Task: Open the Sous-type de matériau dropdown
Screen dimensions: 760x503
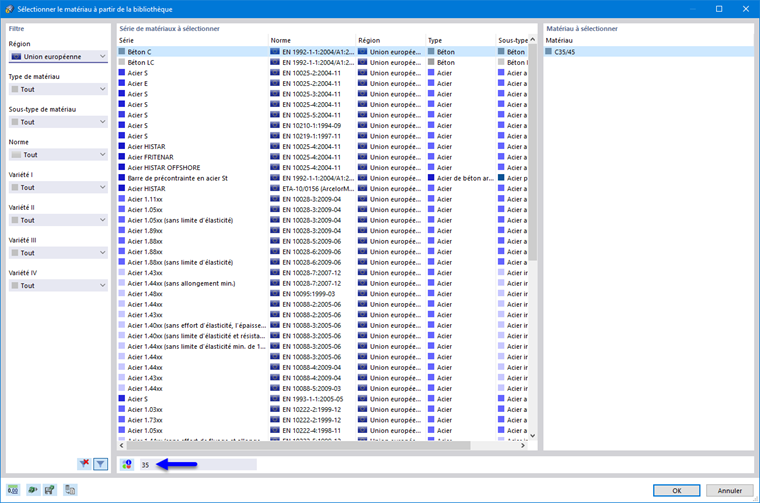Action: (58, 122)
